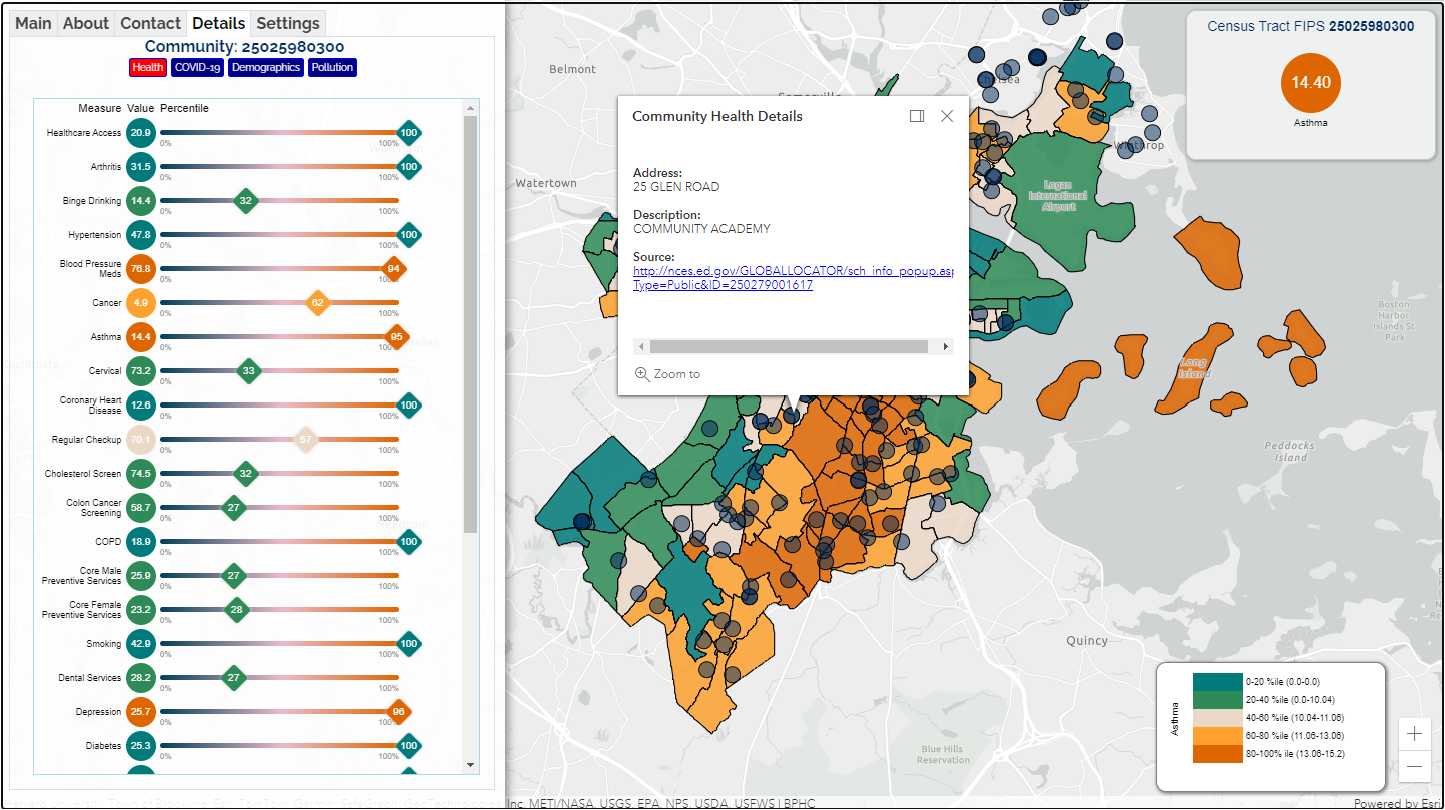Image resolution: width=1445 pixels, height=810 pixels.
Task: Open the Main tab
Action: pos(33,23)
